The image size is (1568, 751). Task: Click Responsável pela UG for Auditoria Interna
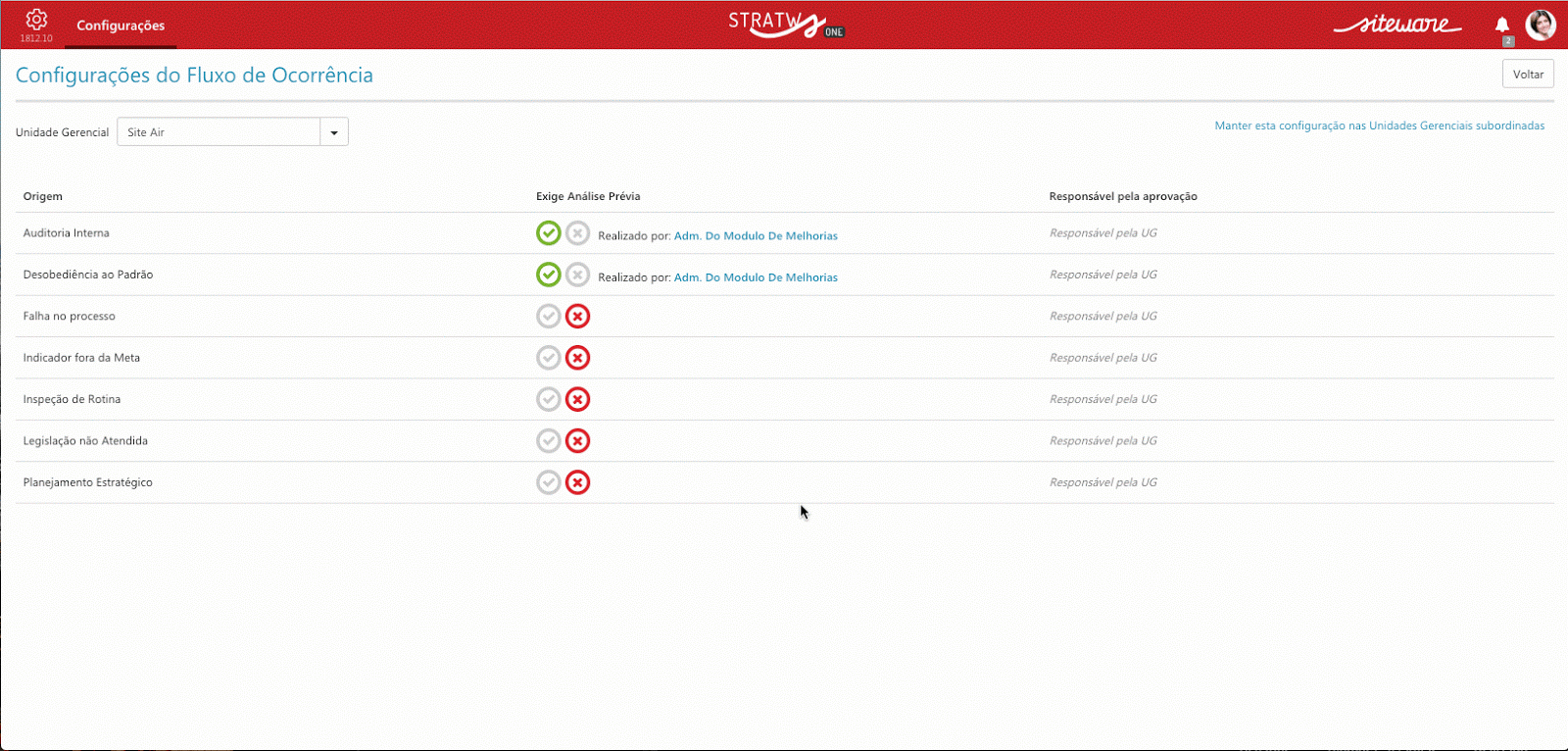(1103, 233)
